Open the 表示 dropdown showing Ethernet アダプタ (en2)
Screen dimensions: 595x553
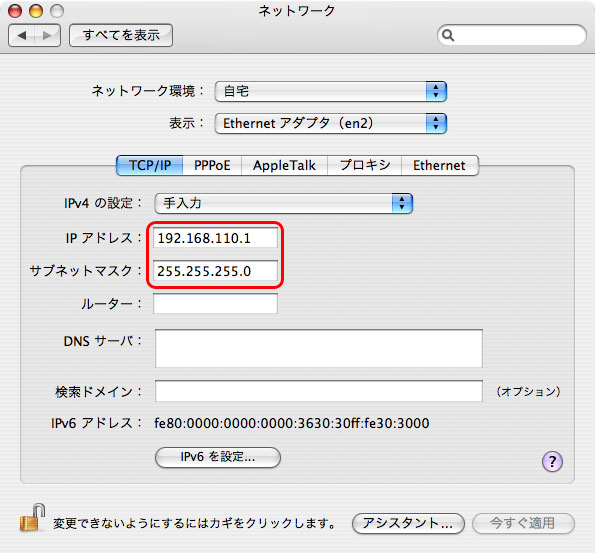[x=331, y=123]
